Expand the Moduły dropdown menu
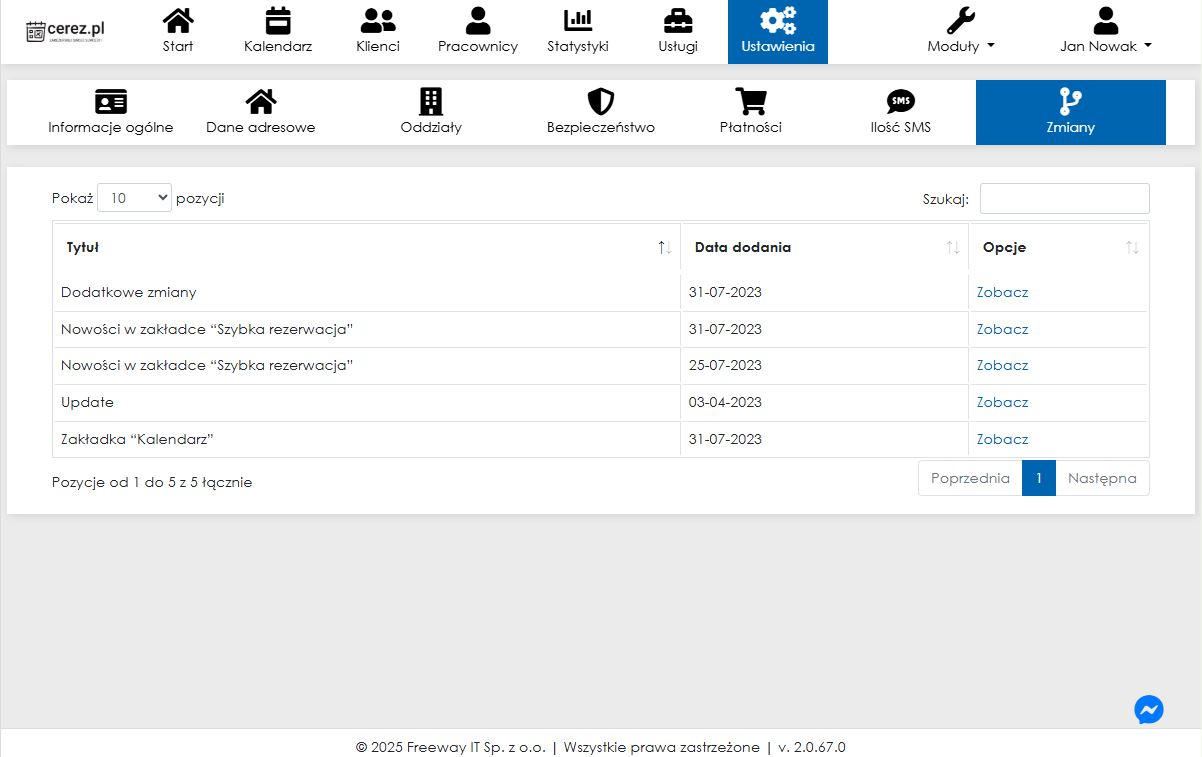1202x757 pixels. (x=960, y=46)
